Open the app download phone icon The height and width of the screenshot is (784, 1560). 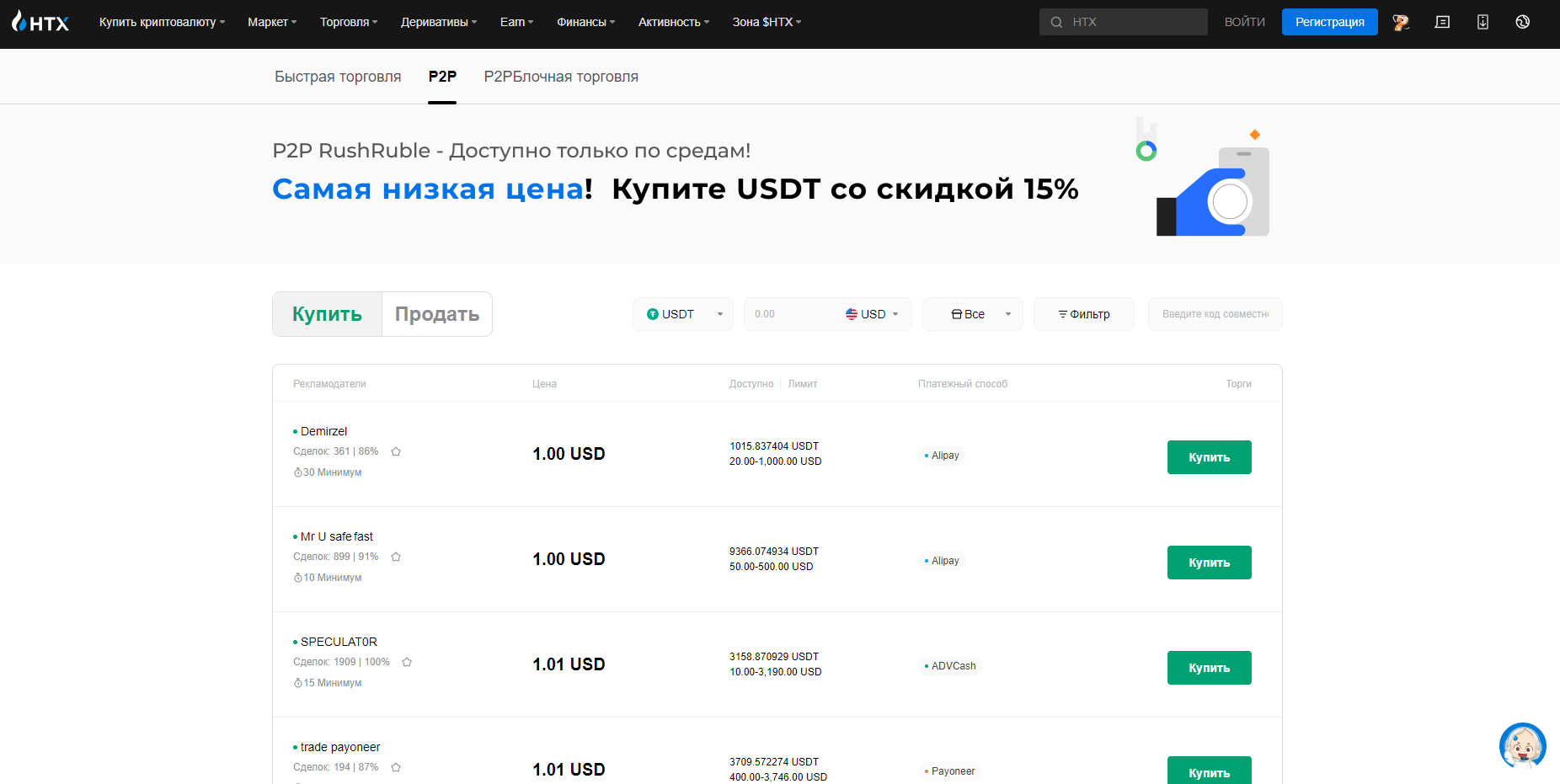[1483, 22]
